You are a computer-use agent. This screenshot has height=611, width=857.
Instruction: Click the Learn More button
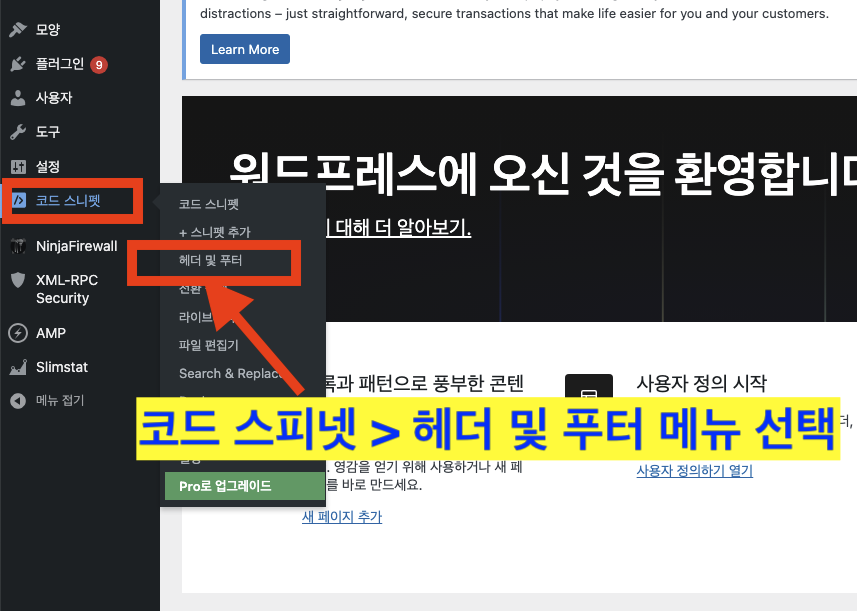pyautogui.click(x=244, y=48)
